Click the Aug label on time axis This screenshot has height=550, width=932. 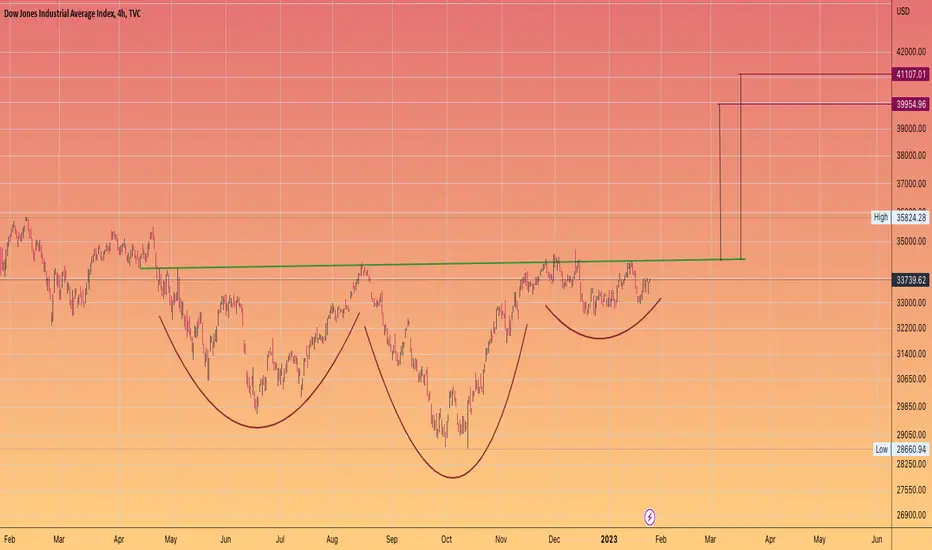tap(332, 539)
